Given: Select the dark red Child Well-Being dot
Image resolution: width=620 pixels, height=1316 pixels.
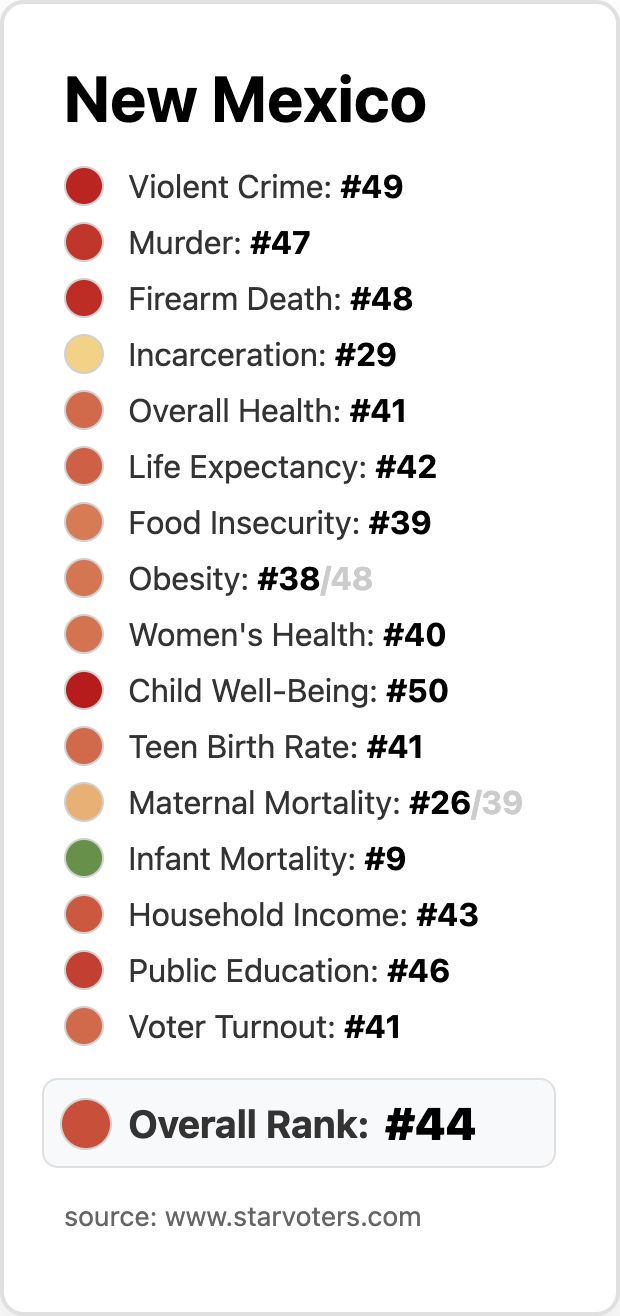Looking at the screenshot, I should tap(84, 691).
